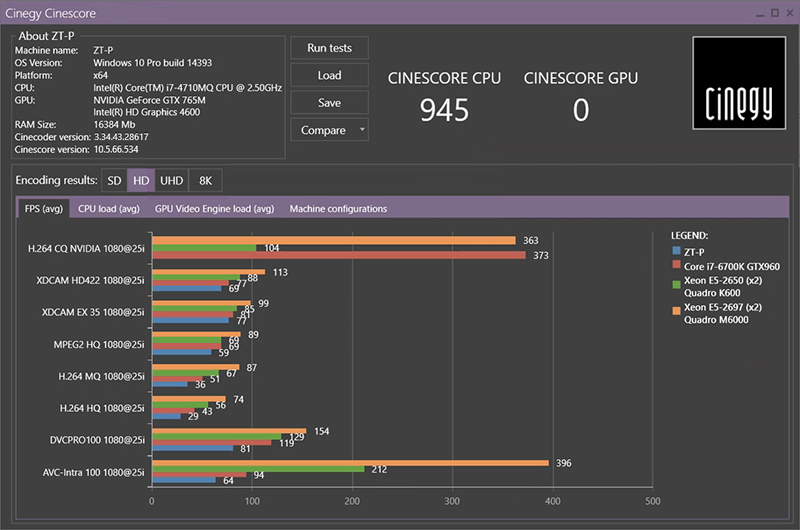Click the Cinecoder version 3.34.43.28617
The image size is (800, 530).
[121, 137]
